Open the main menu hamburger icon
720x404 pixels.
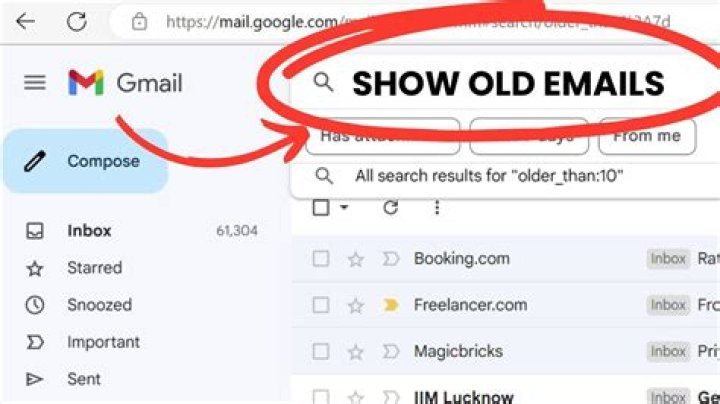(35, 83)
